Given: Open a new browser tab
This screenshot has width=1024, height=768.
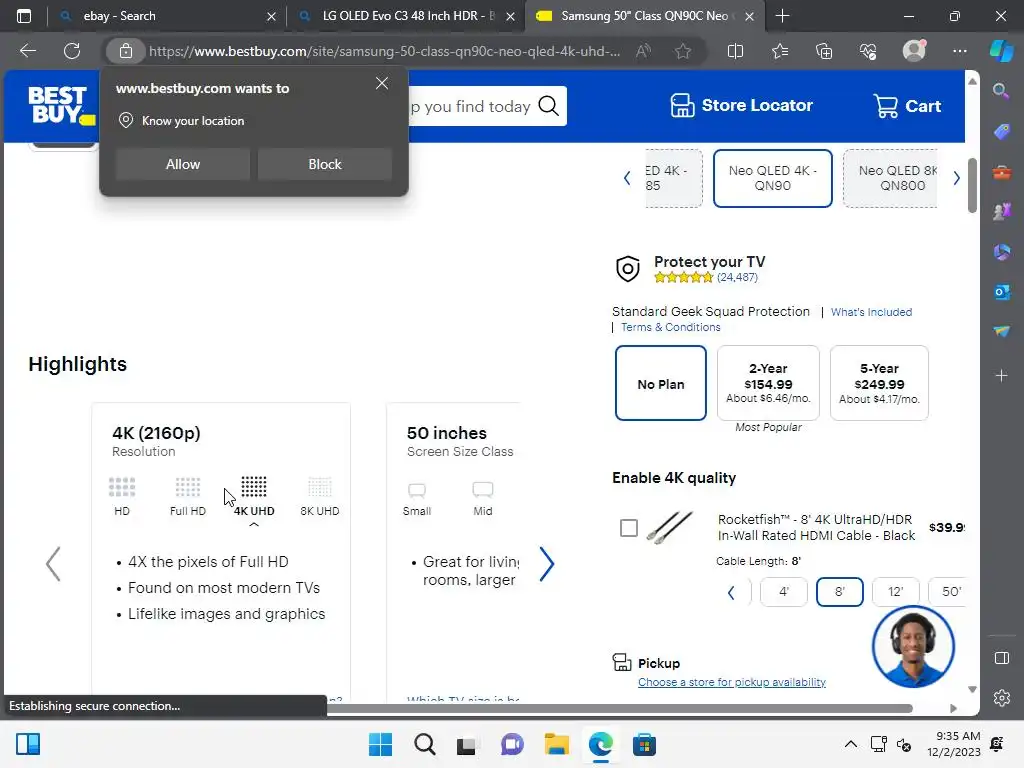Looking at the screenshot, I should (782, 16).
